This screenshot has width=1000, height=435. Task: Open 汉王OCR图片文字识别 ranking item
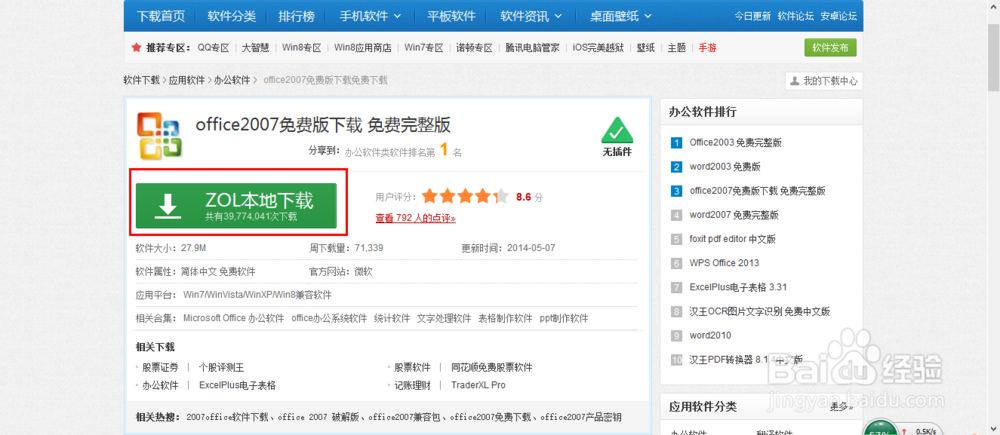(x=760, y=311)
